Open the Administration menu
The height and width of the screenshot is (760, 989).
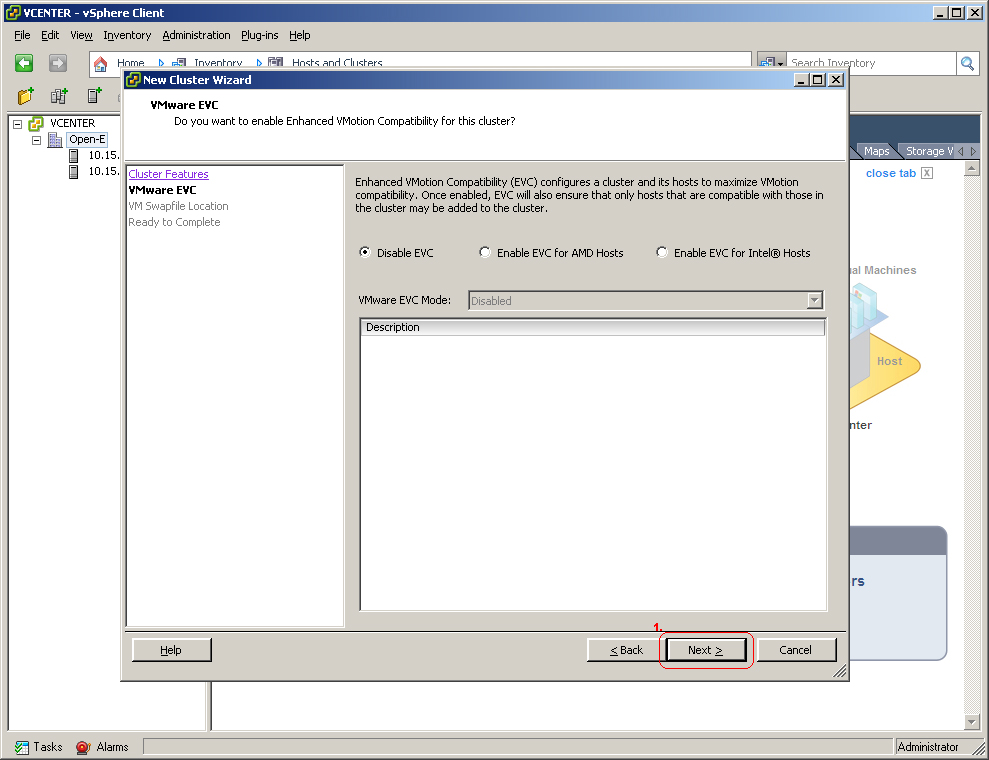point(196,35)
